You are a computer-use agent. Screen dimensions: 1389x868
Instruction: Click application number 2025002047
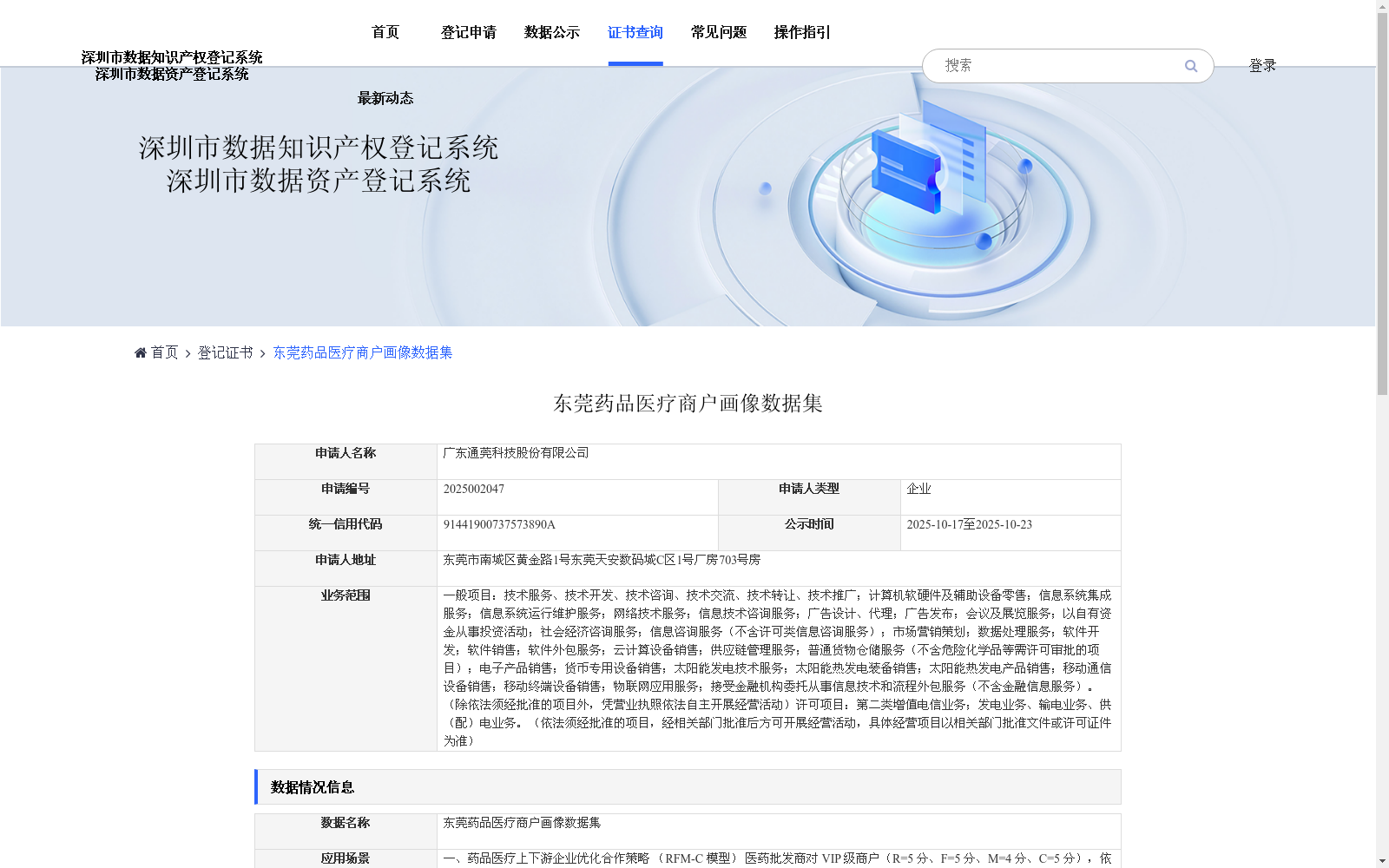tap(473, 489)
